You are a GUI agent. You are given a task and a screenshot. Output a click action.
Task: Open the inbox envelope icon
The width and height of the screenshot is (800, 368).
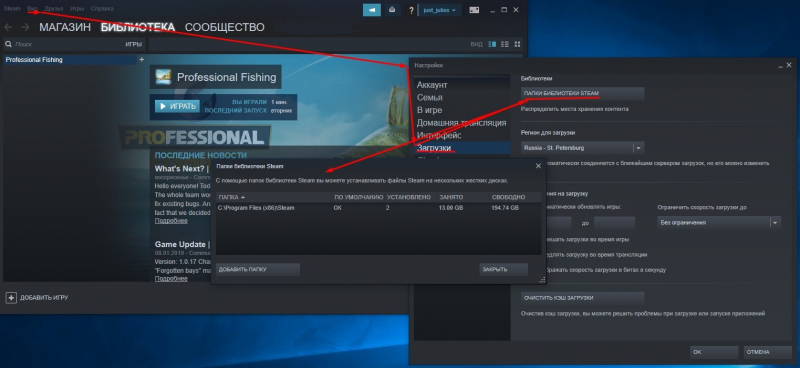click(392, 10)
